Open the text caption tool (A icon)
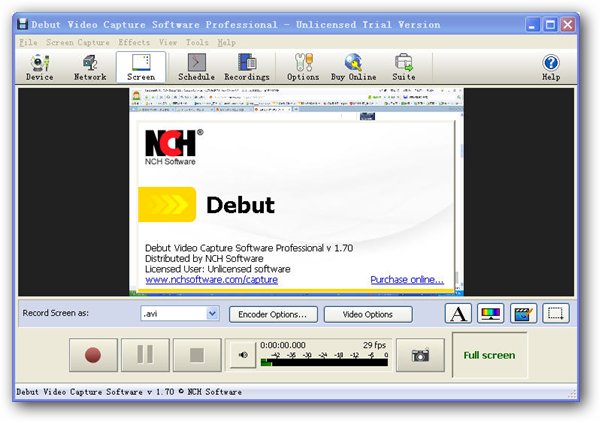 click(458, 314)
